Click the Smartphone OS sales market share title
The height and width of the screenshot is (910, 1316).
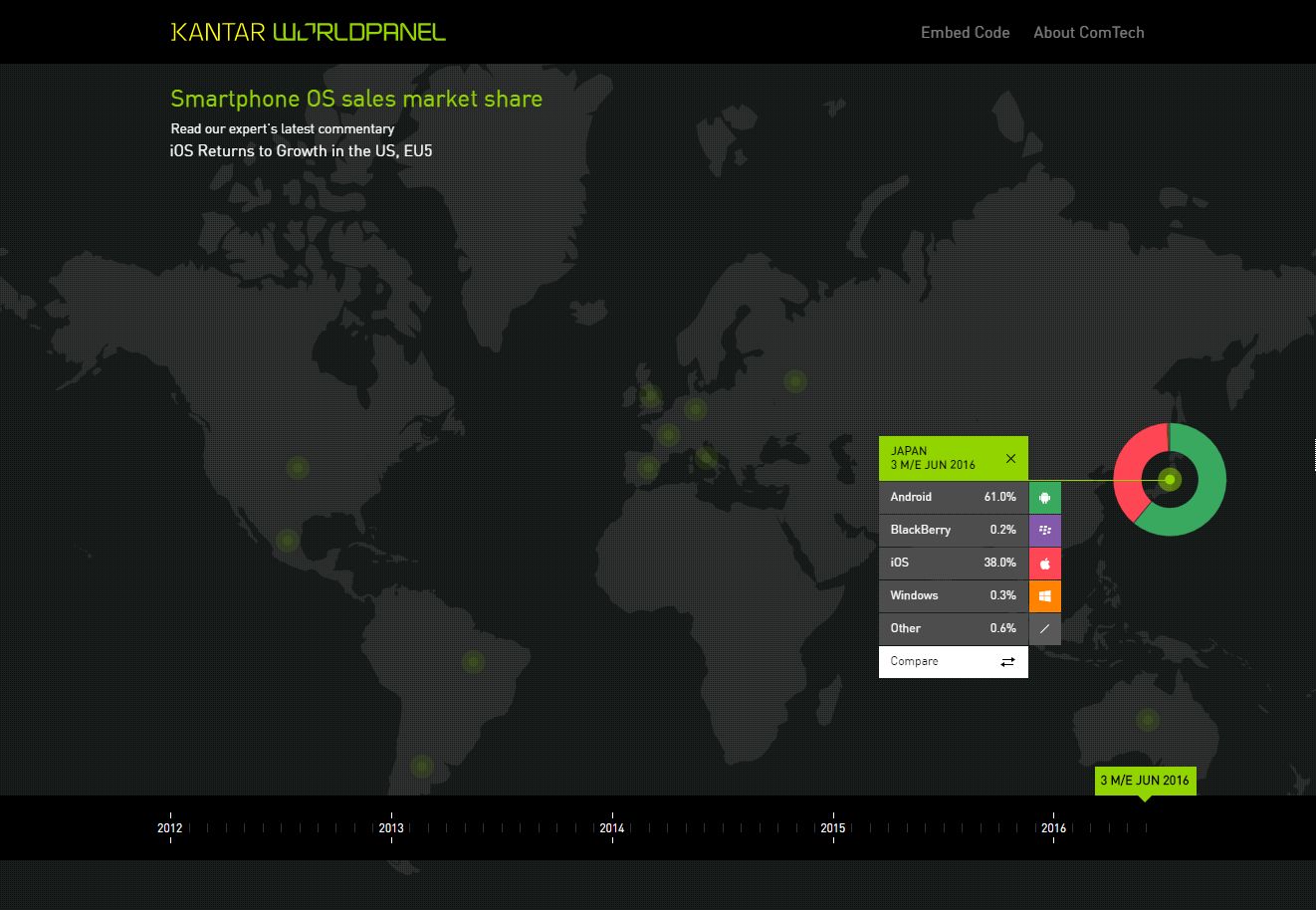pyautogui.click(x=356, y=99)
